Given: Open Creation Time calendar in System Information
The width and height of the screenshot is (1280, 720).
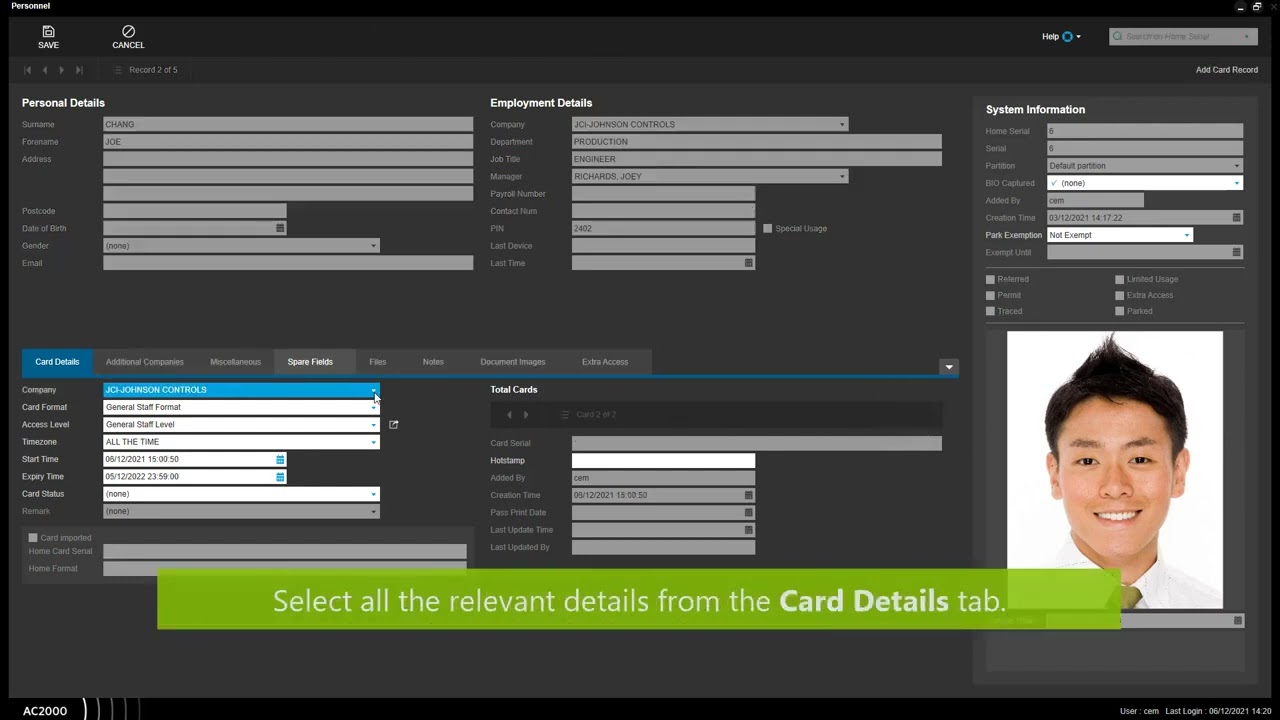Looking at the screenshot, I should [x=1236, y=218].
